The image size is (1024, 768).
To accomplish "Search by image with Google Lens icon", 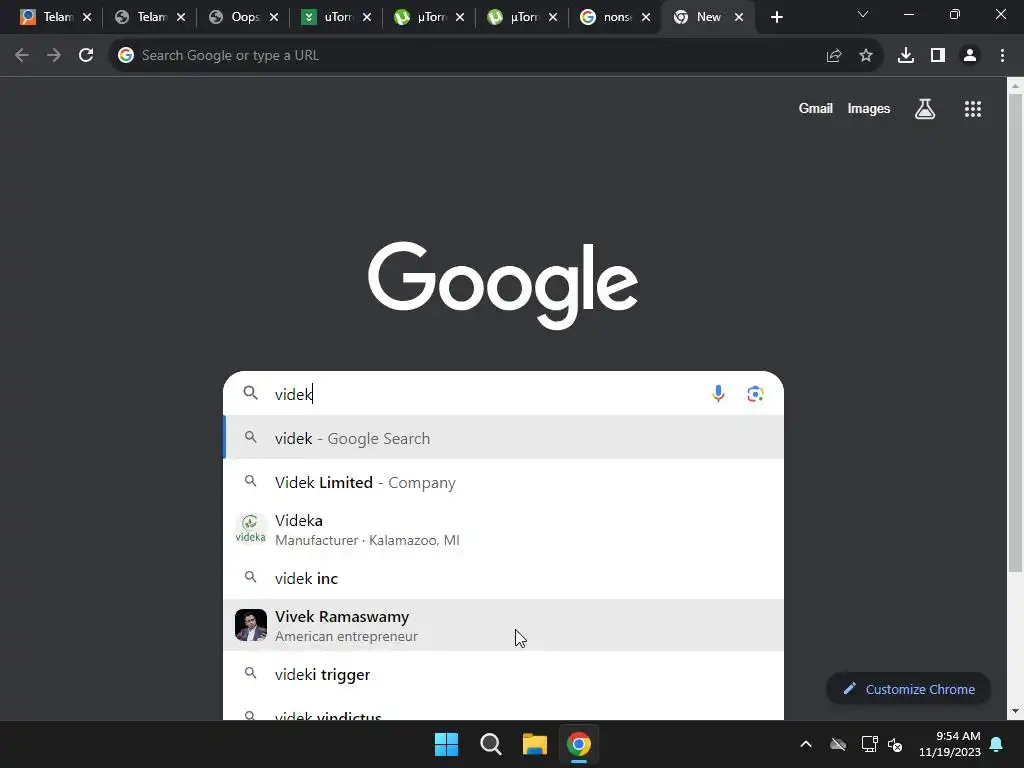I will coord(755,394).
